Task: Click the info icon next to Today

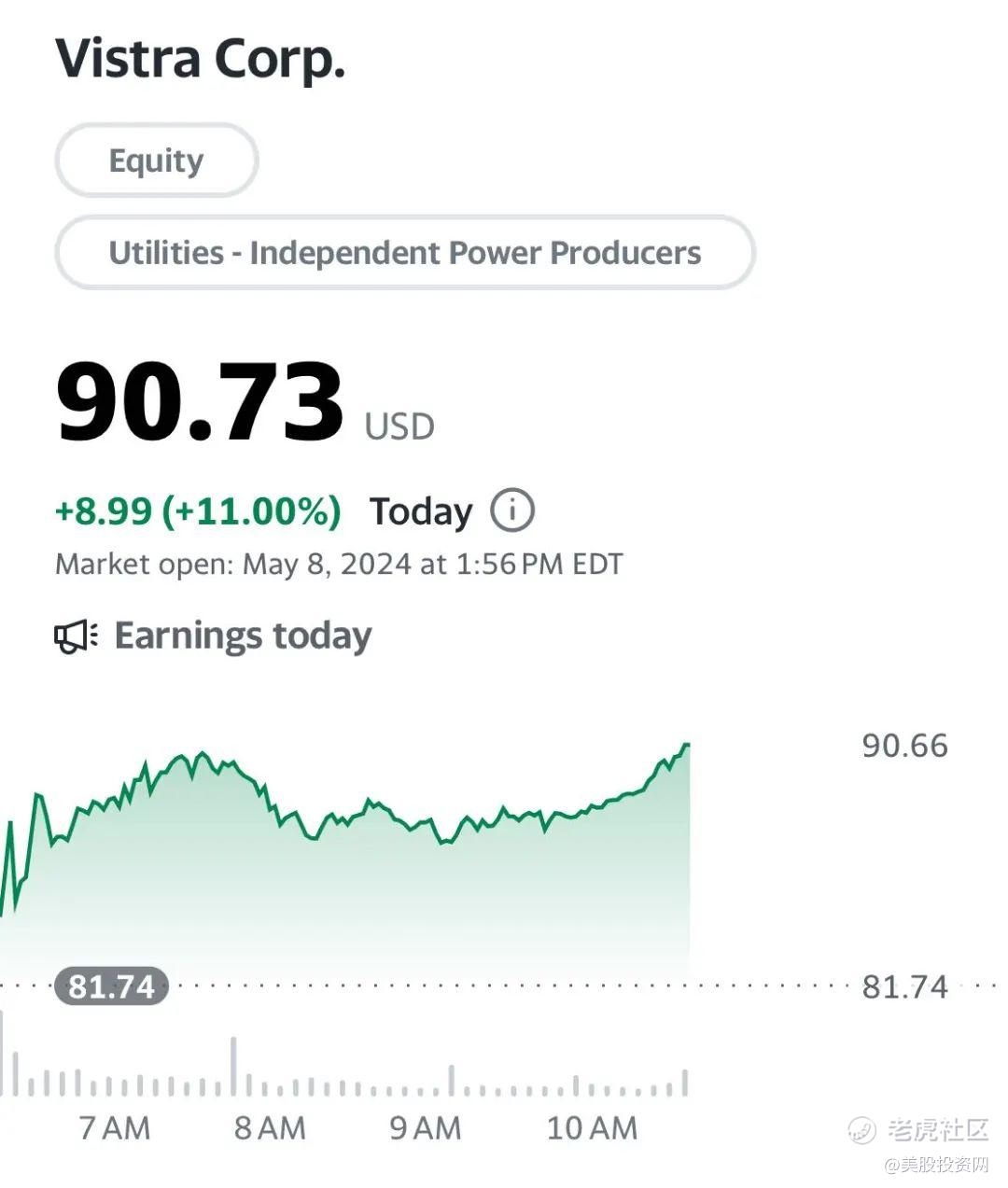Action: click(511, 510)
